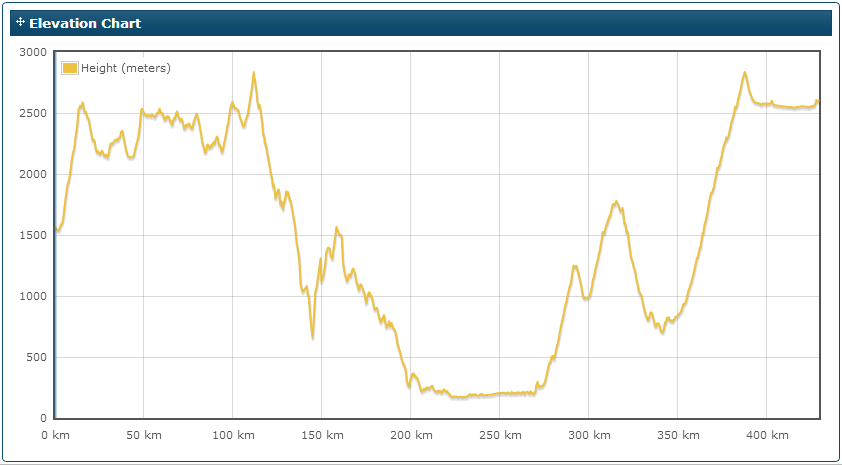The height and width of the screenshot is (465, 842).
Task: Select the elevation peak between 300 and 350 km
Action: coord(616,203)
